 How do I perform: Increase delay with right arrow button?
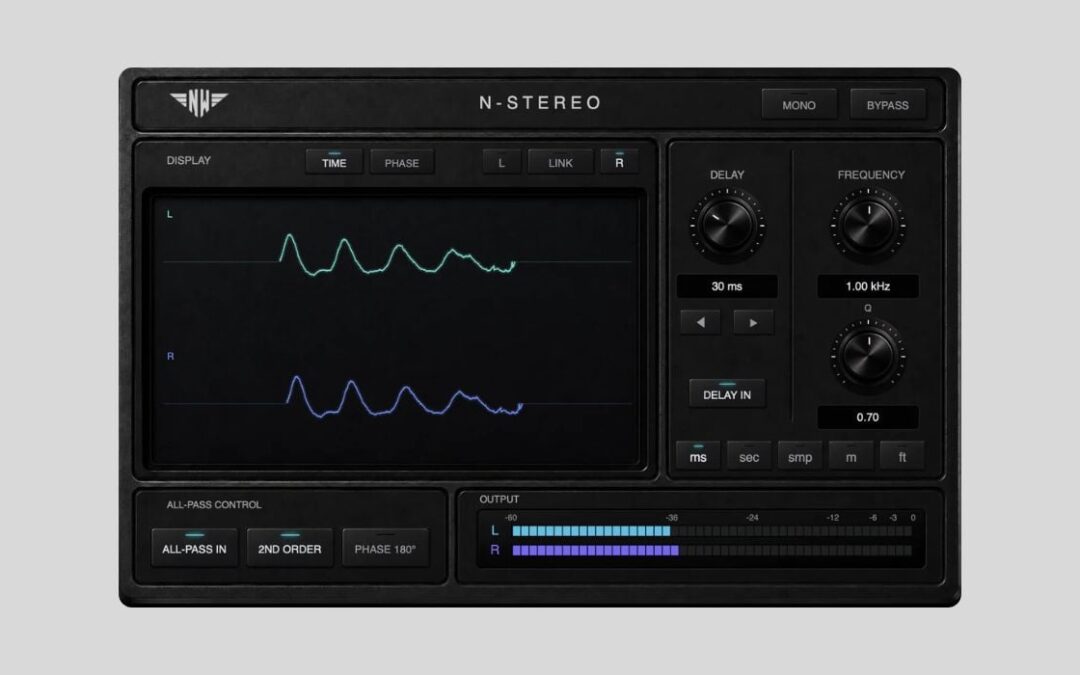[753, 322]
